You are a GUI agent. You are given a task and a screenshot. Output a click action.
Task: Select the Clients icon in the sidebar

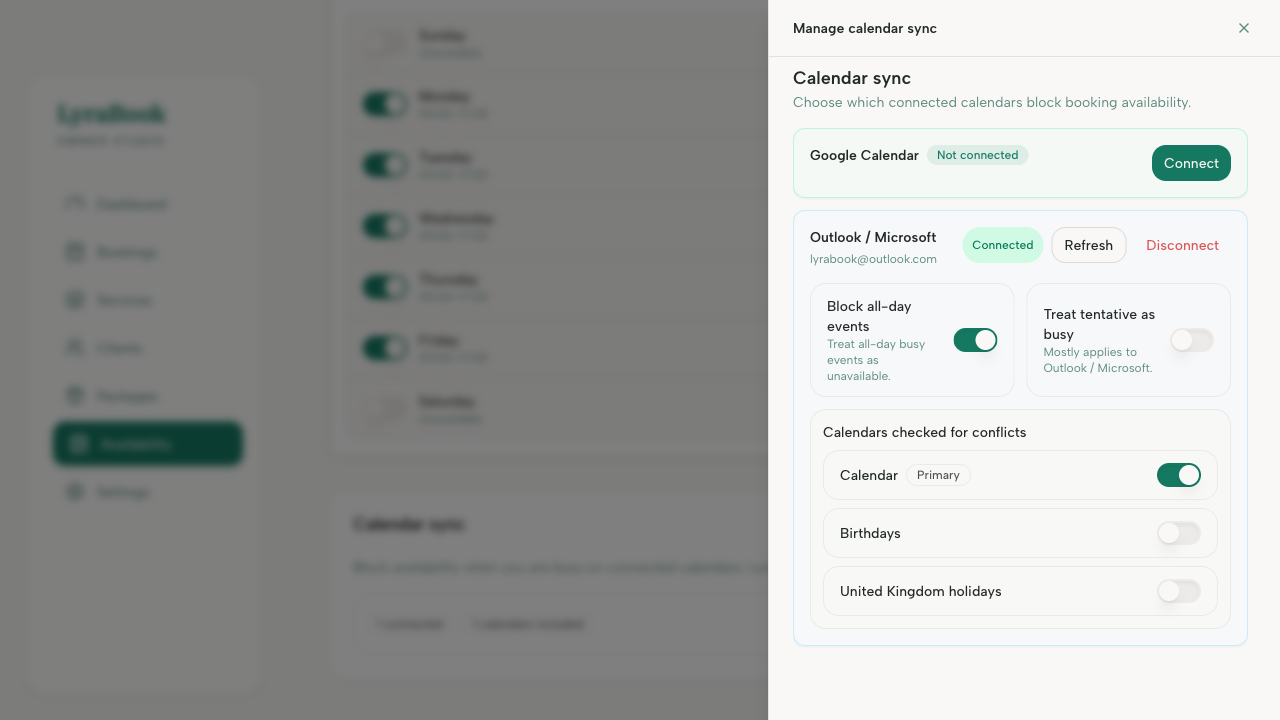[75, 348]
